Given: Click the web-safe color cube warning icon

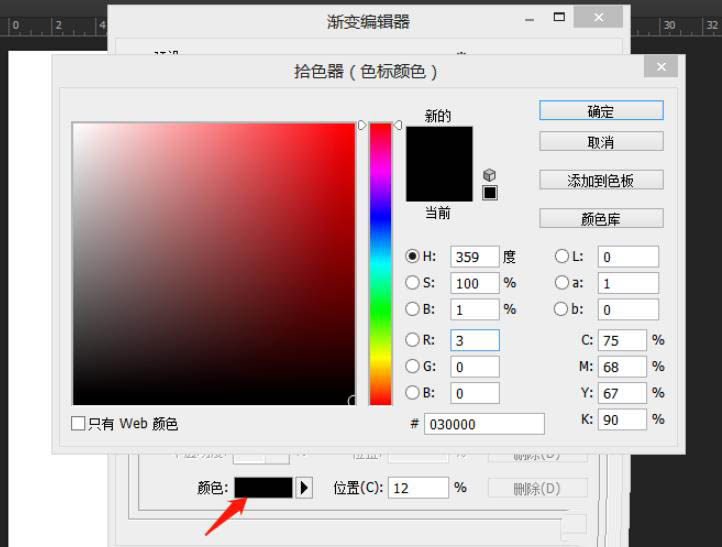Looking at the screenshot, I should tap(489, 175).
